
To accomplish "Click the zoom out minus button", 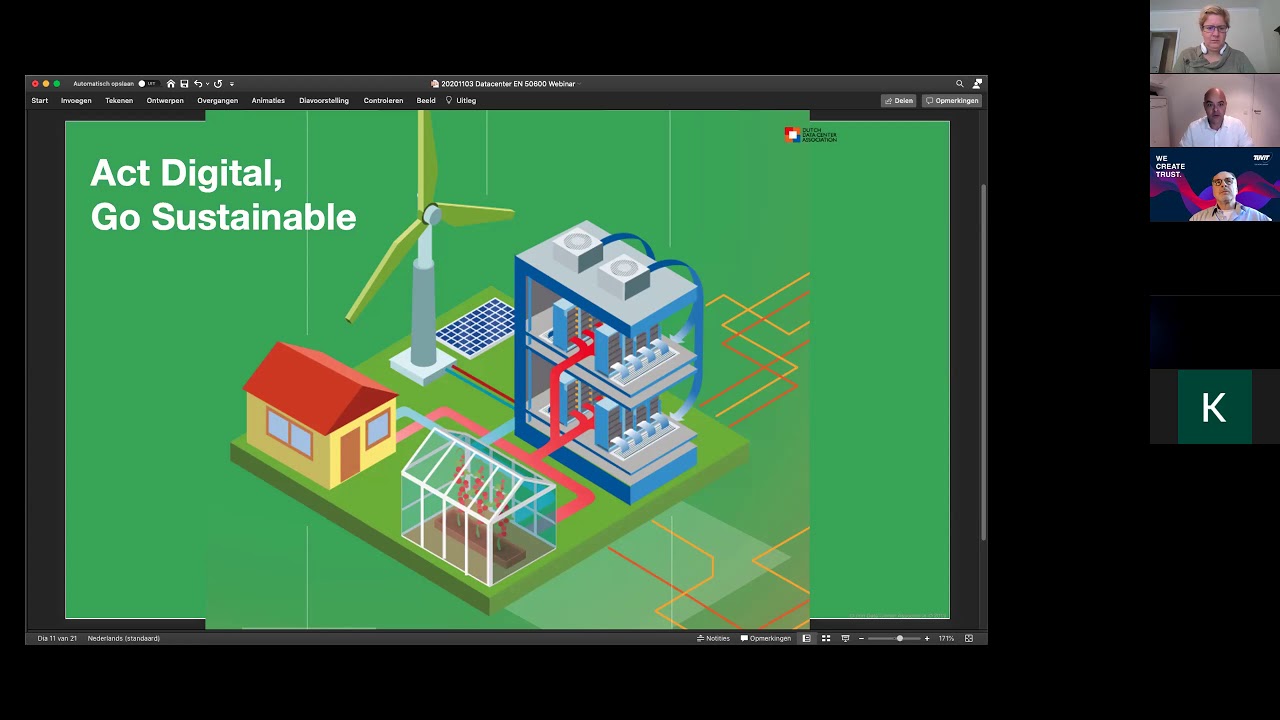I will click(861, 638).
